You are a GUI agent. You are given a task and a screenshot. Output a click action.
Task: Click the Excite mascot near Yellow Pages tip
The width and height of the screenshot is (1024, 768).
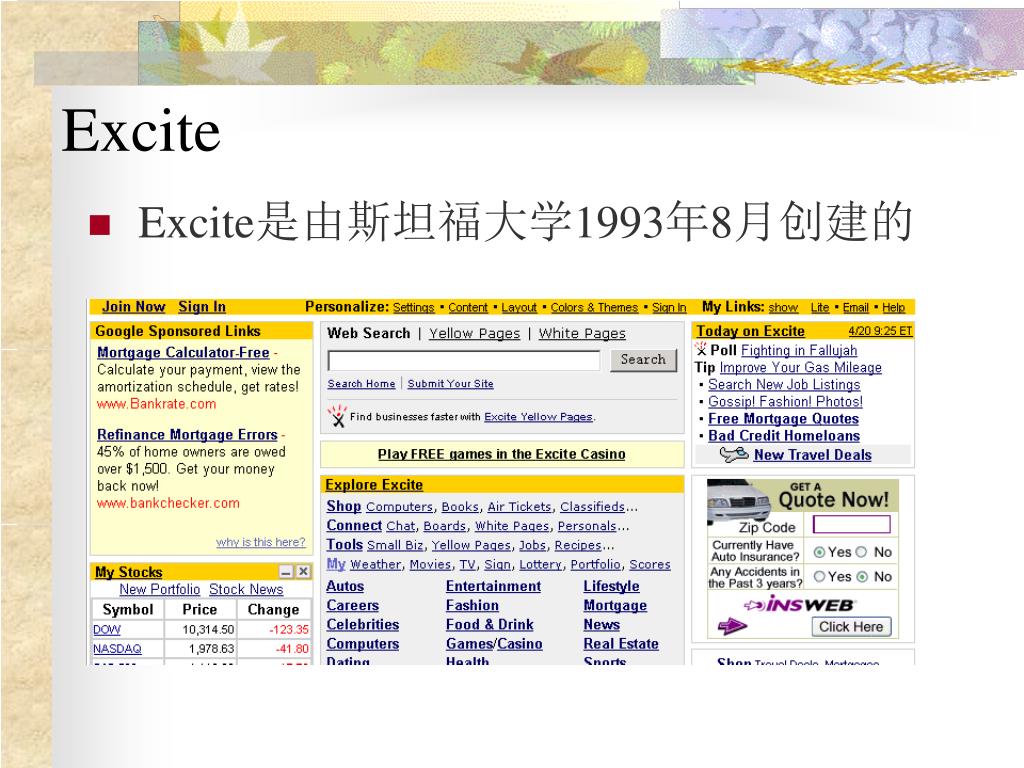(x=337, y=415)
